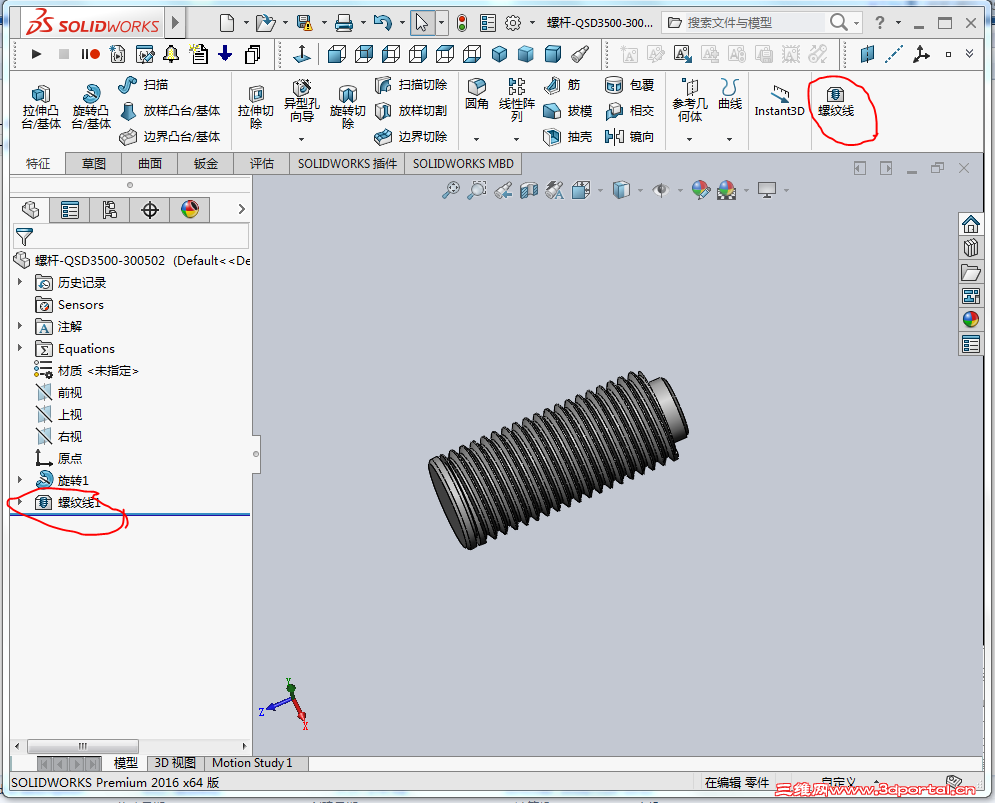
Task: Open Linear Pattern (线性阵列) tool
Action: tap(517, 100)
